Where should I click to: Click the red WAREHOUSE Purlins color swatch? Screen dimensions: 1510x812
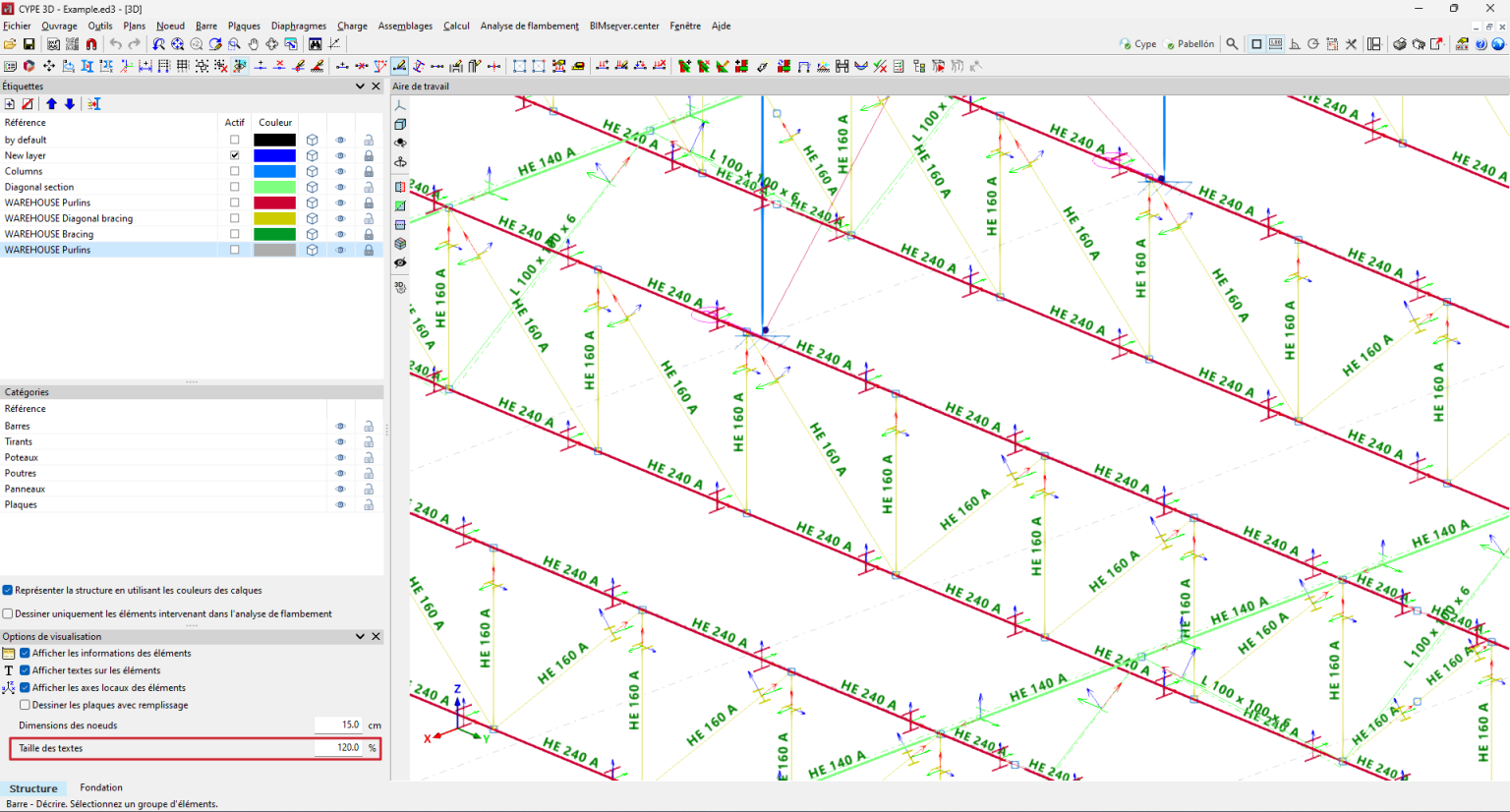pos(274,203)
